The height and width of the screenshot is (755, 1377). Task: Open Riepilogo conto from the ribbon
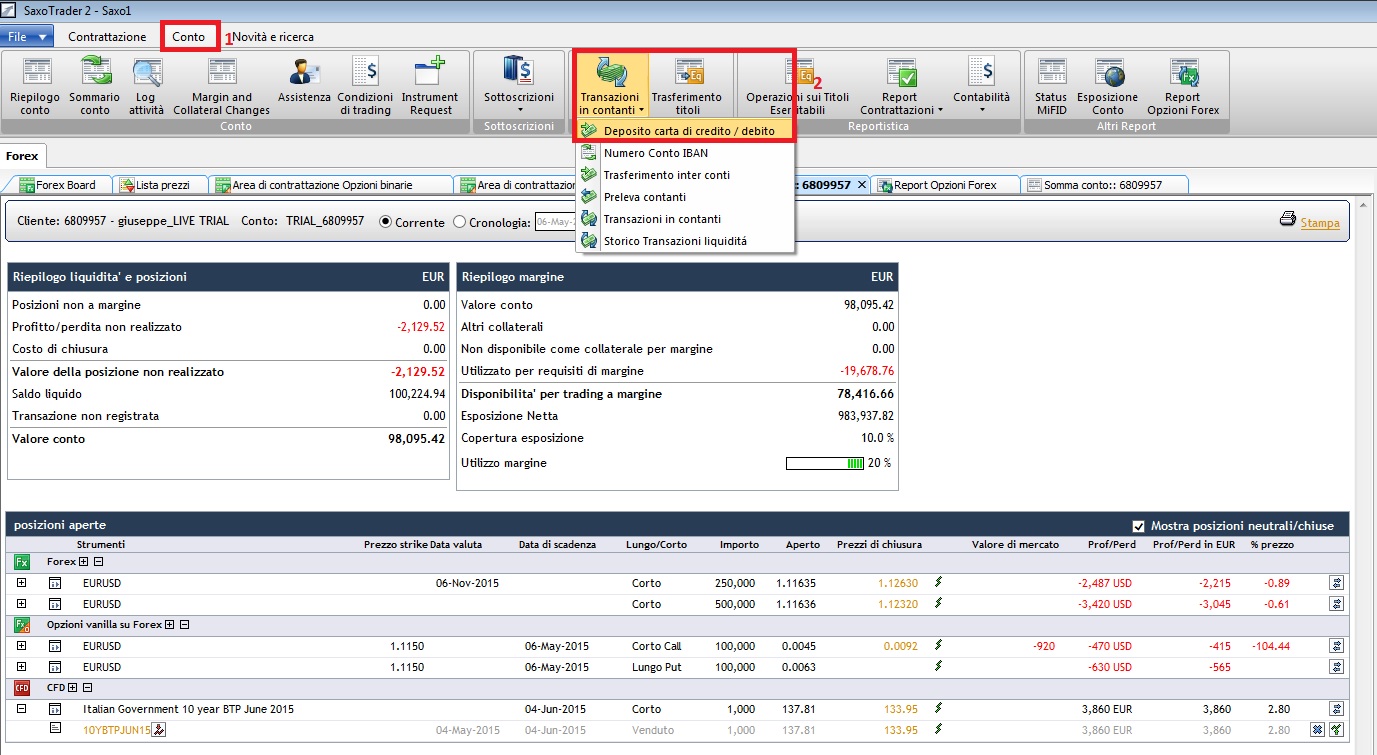click(x=35, y=86)
